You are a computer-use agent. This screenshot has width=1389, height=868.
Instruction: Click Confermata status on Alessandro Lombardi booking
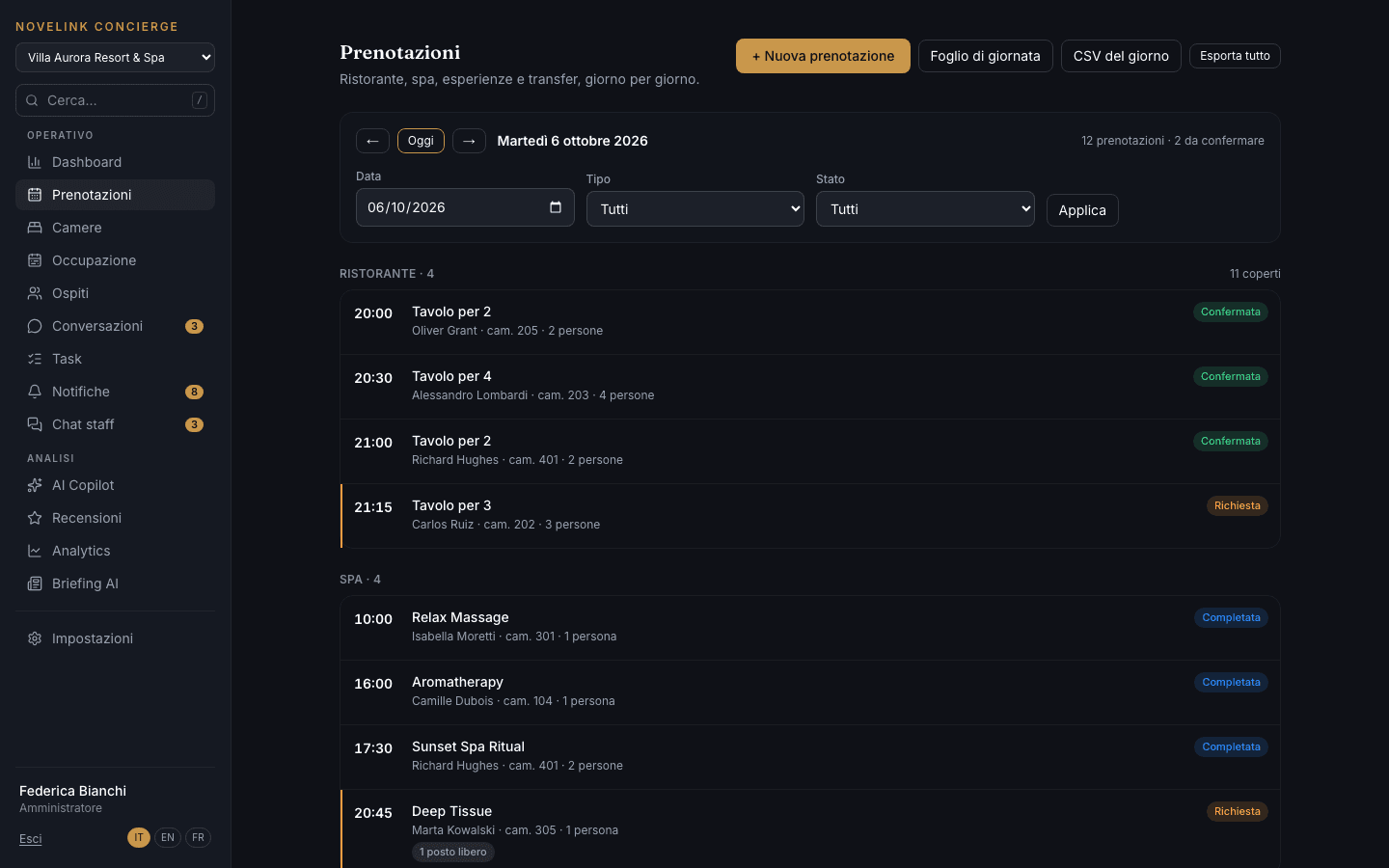pyautogui.click(x=1231, y=376)
